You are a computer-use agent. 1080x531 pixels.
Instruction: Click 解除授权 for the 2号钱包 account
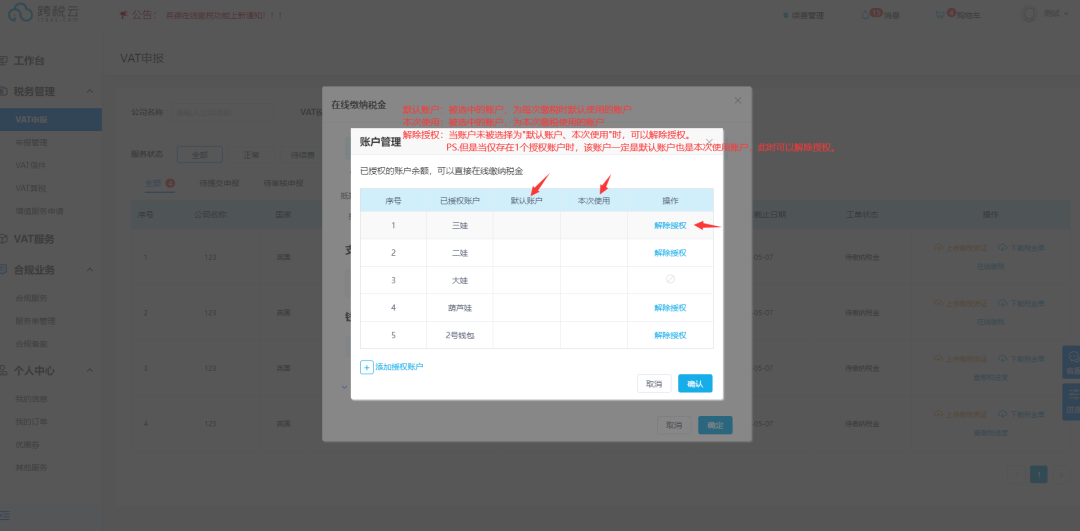670,335
